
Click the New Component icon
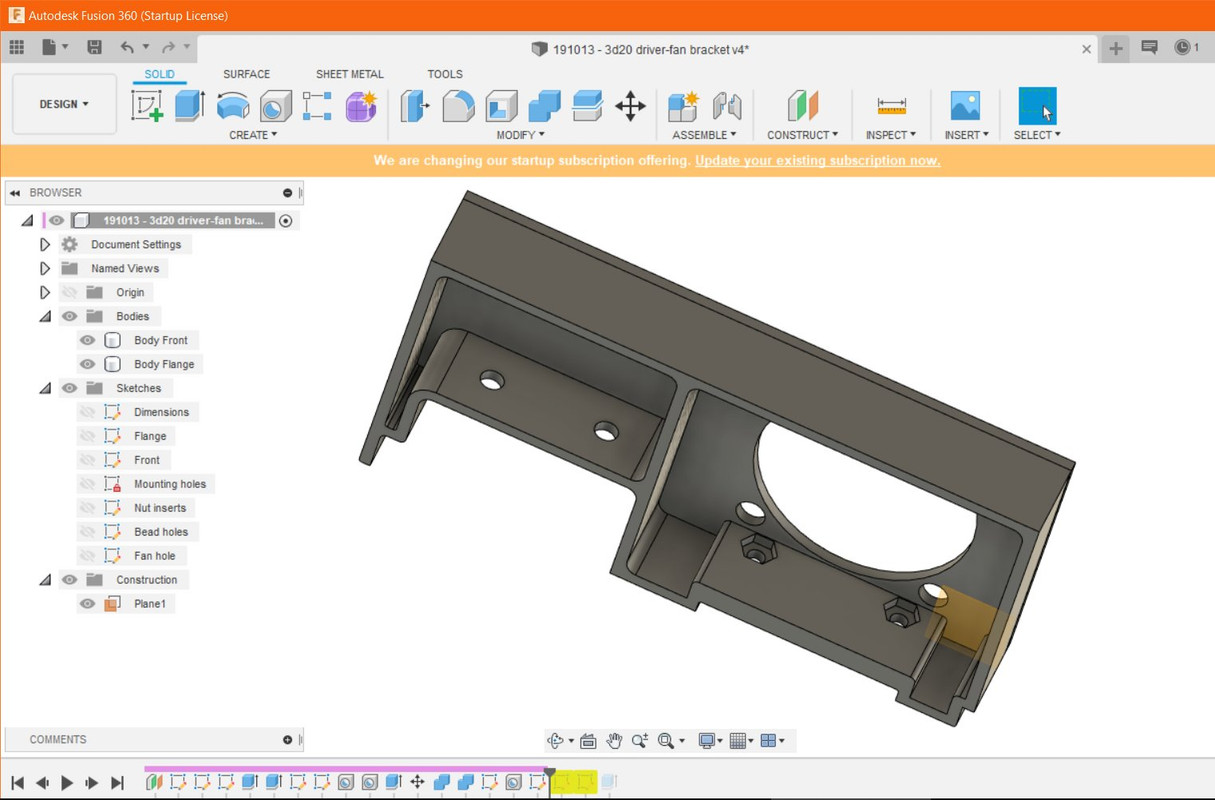point(684,106)
